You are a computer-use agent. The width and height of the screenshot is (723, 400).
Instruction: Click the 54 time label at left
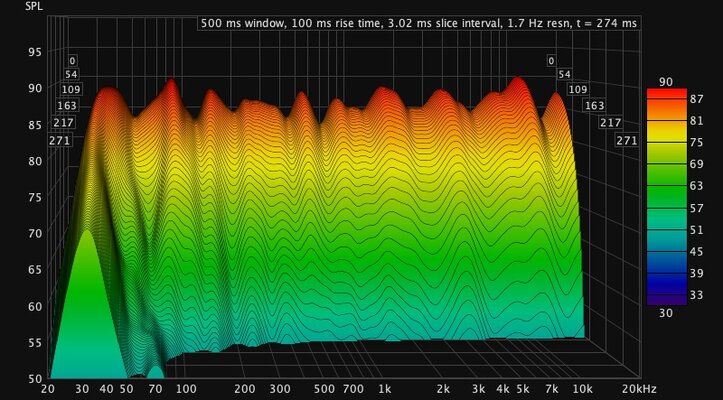coord(71,74)
